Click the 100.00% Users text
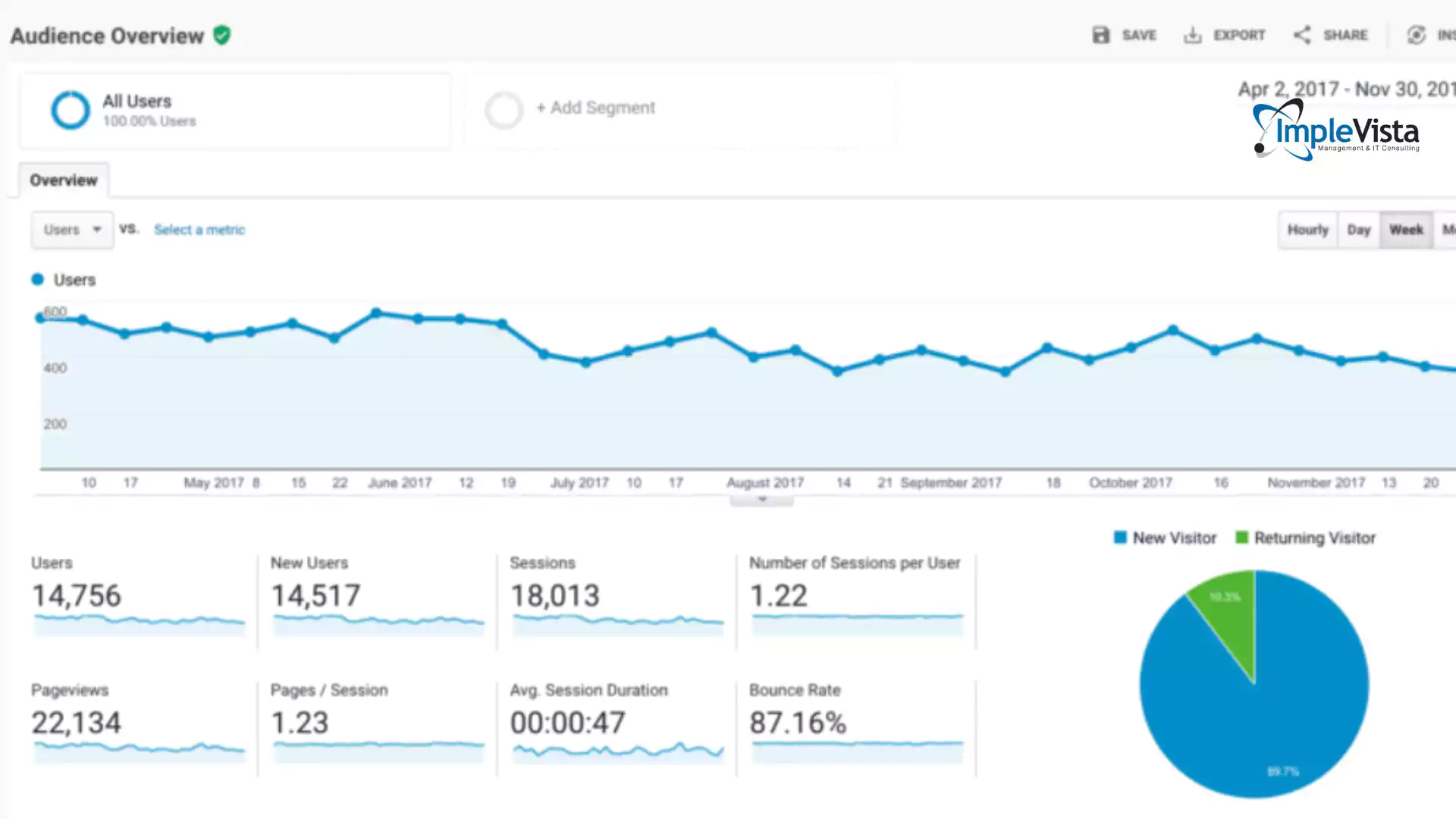This screenshot has height=819, width=1456. pos(149,121)
